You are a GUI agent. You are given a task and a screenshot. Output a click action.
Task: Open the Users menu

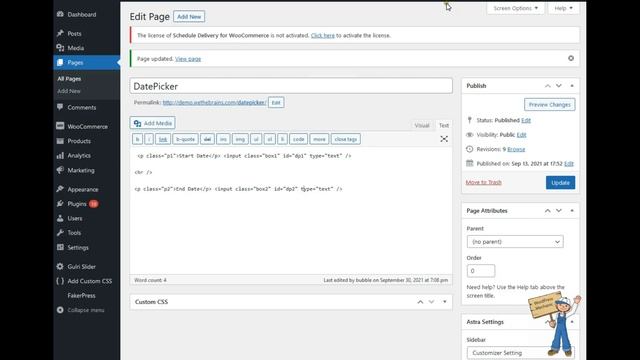[75, 218]
